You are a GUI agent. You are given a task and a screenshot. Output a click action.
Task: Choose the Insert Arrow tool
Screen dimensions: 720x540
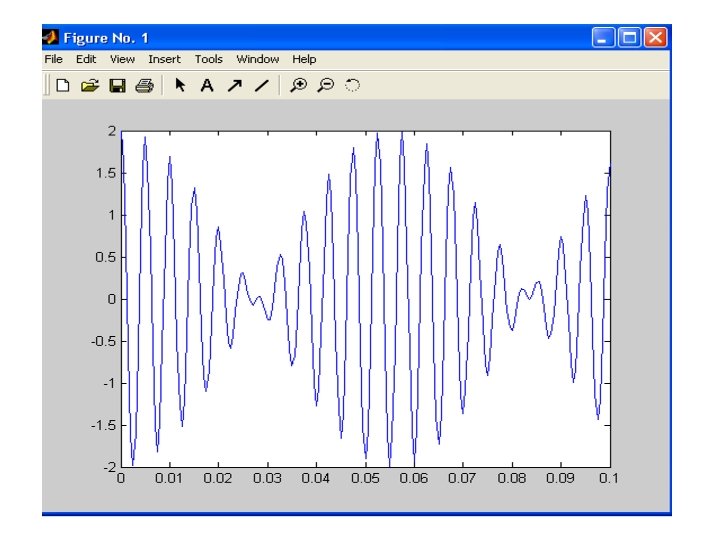[235, 85]
